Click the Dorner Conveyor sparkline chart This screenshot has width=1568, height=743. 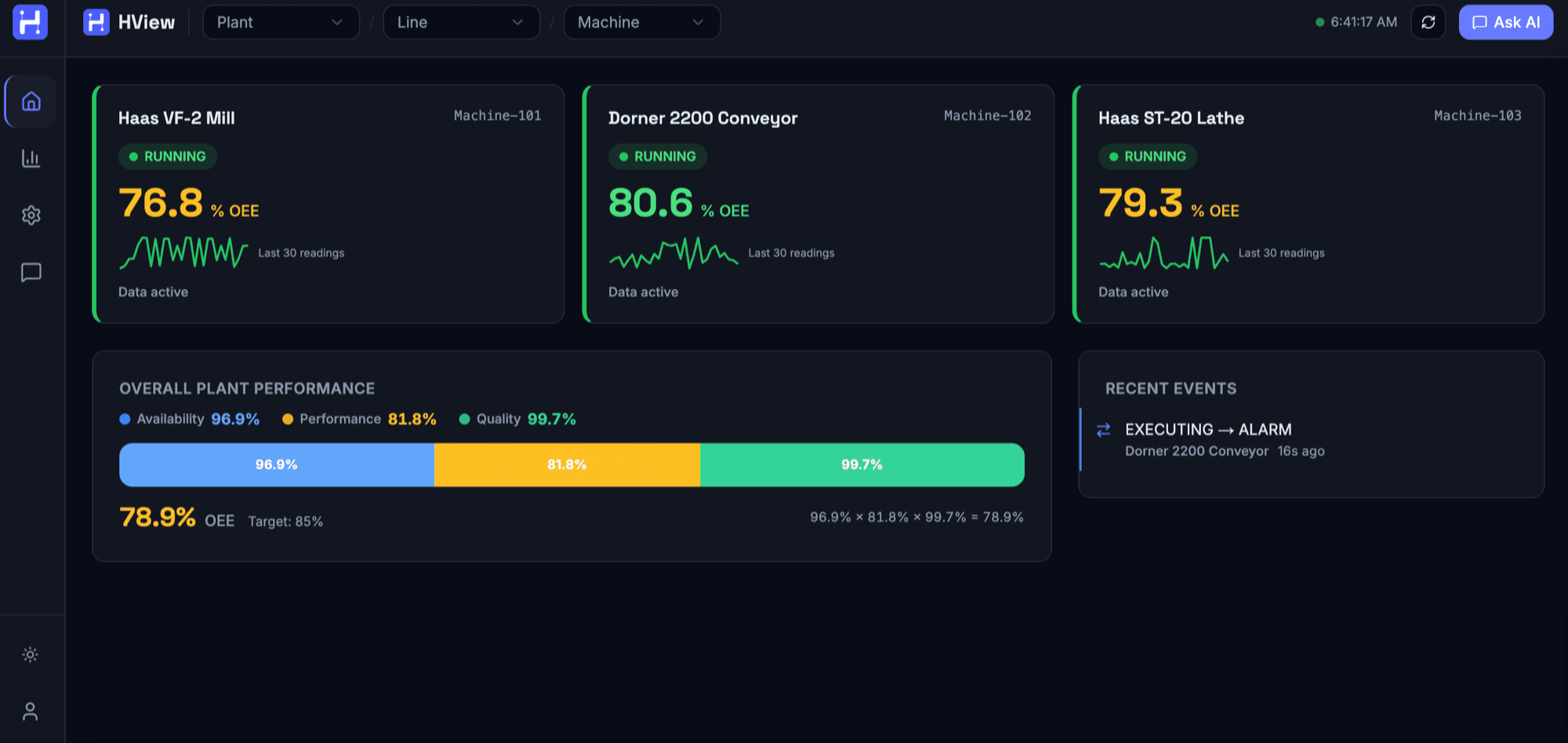click(673, 252)
